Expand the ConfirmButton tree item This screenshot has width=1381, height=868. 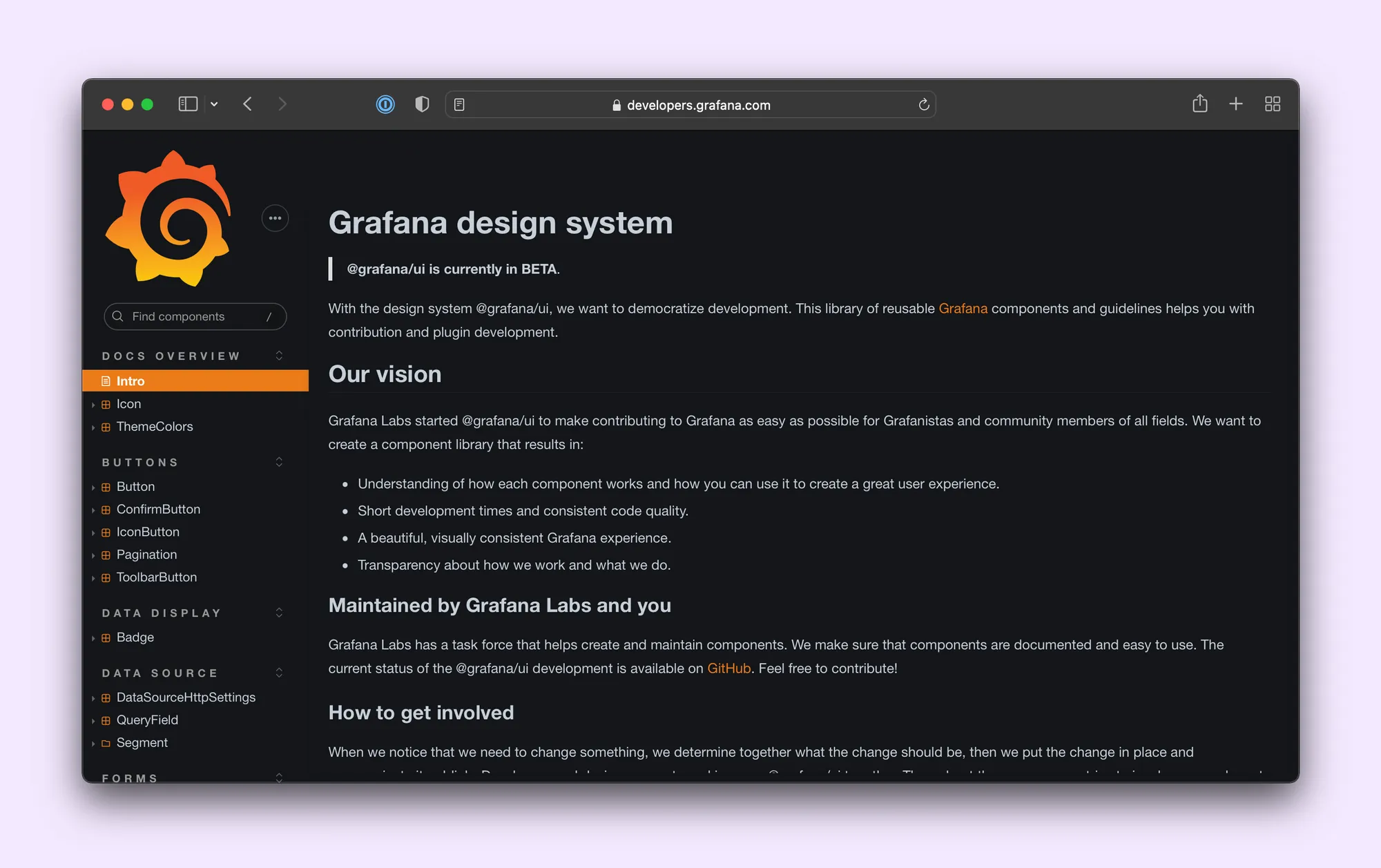(x=158, y=510)
